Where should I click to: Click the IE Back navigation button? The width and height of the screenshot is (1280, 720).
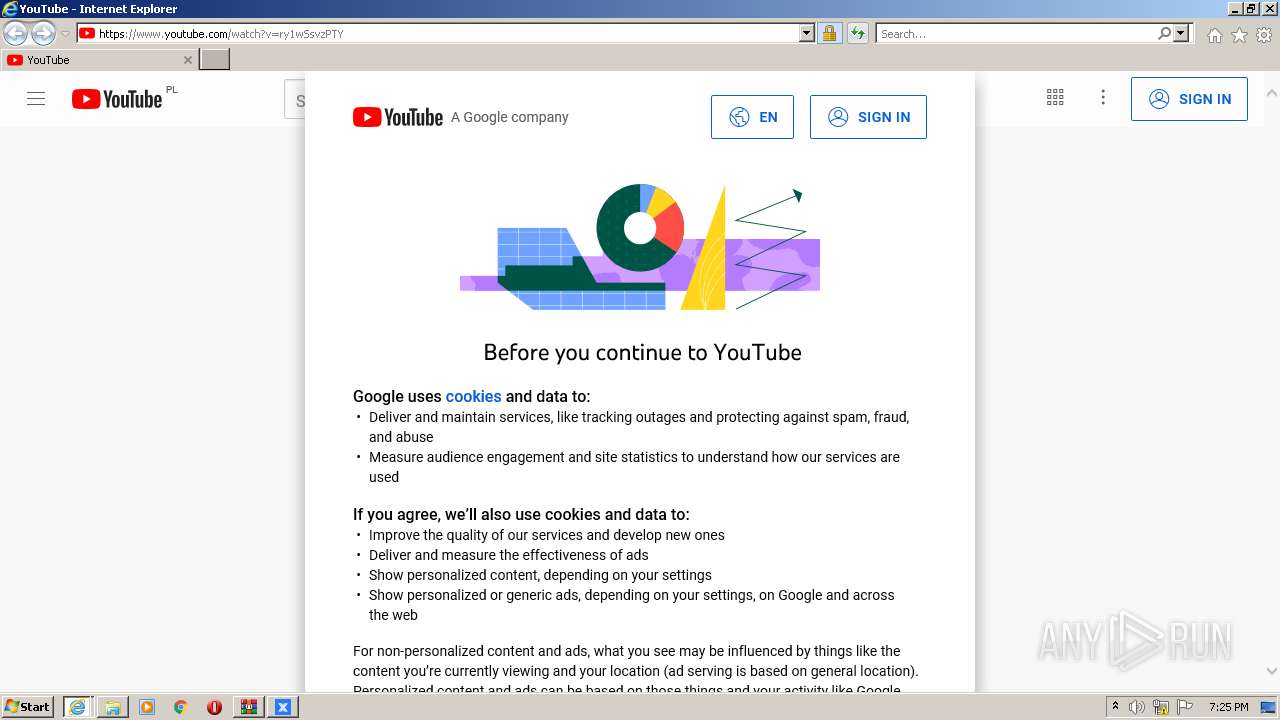[16, 34]
